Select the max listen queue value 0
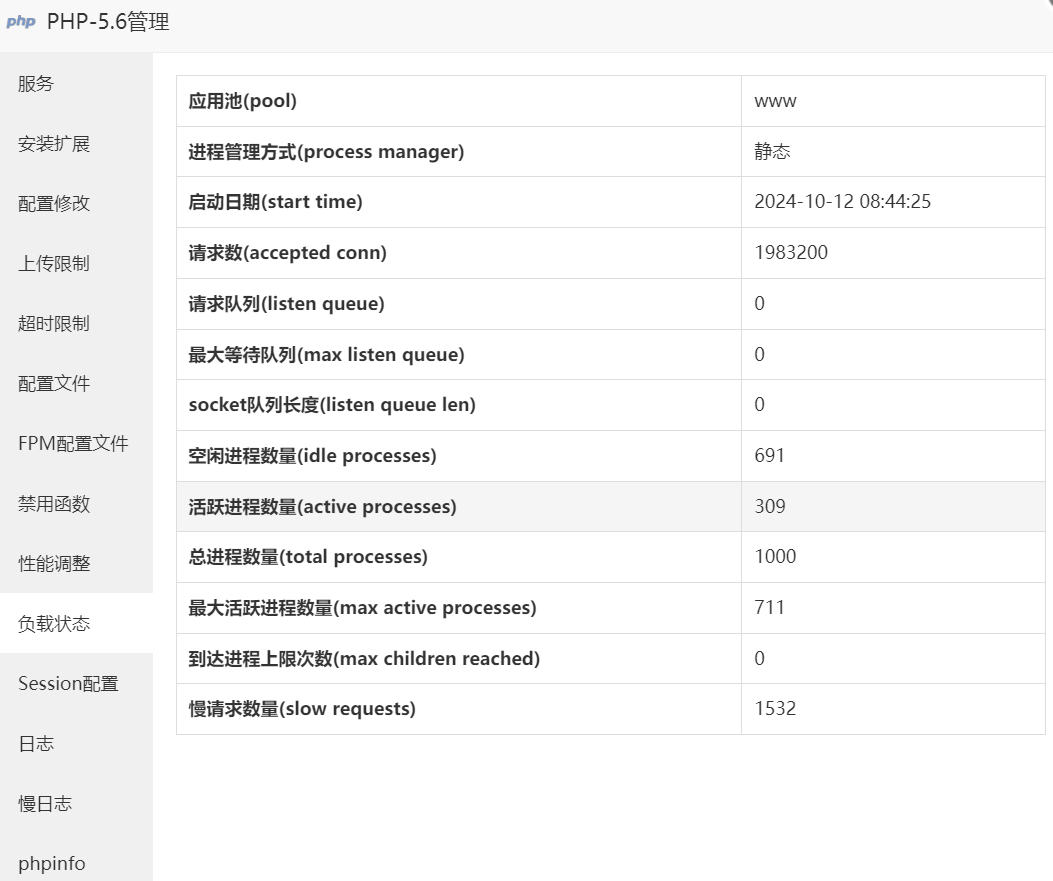Screen dimensions: 1053x881 760,354
